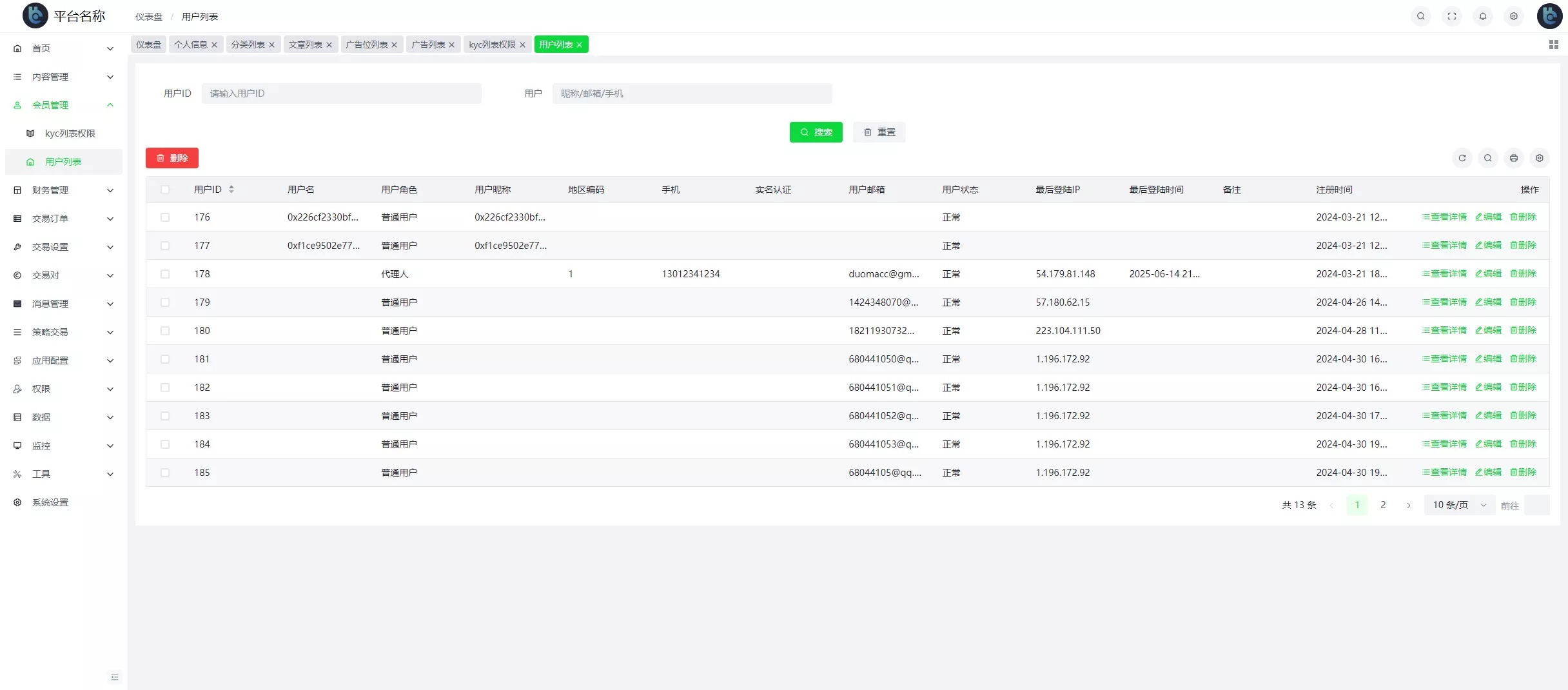Collapse the 会员管理 sidebar section
Screen dimensions: 1568x690
coord(63,105)
